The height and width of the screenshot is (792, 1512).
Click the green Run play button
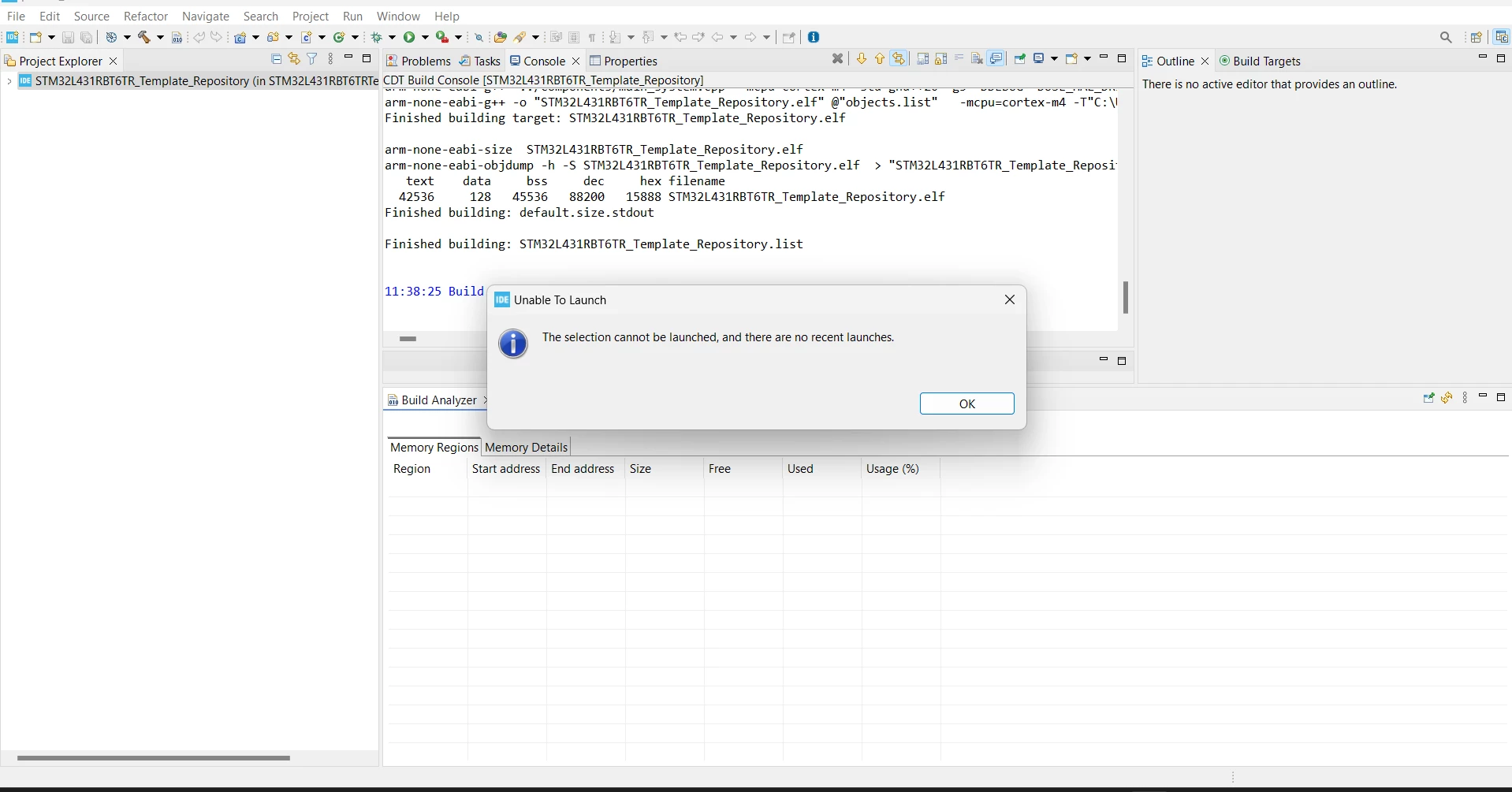(x=409, y=37)
